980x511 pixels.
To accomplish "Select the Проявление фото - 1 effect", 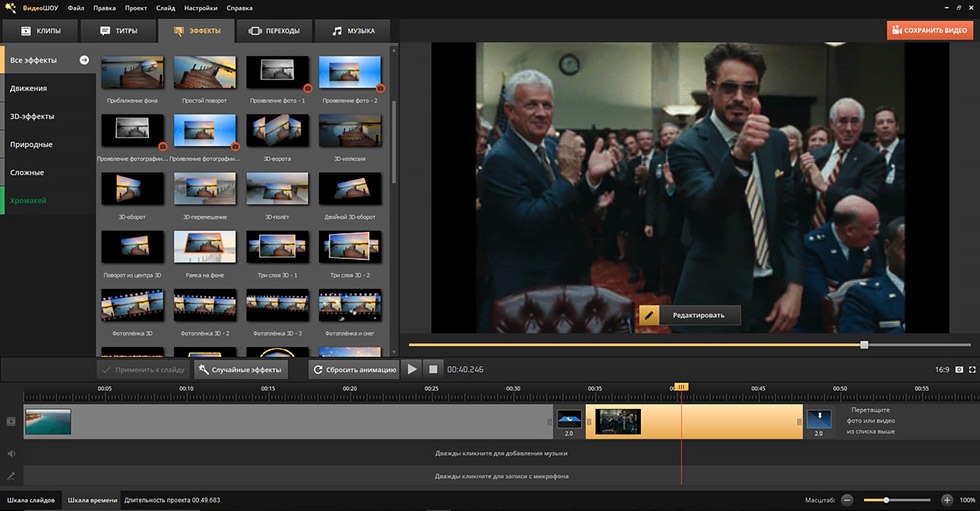I will (x=278, y=72).
